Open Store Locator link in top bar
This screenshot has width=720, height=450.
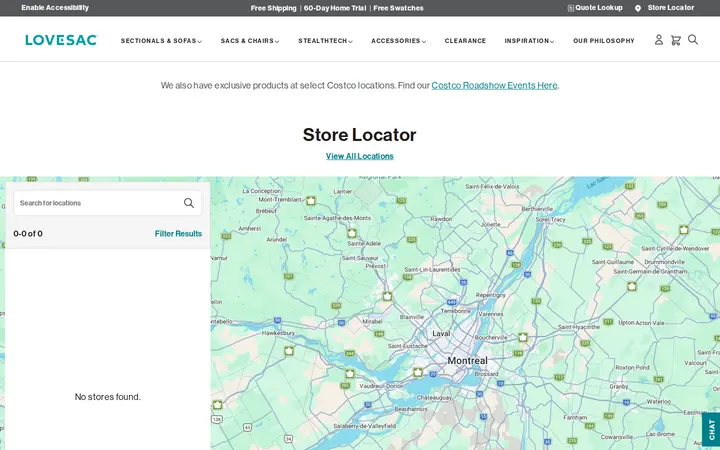click(x=671, y=8)
